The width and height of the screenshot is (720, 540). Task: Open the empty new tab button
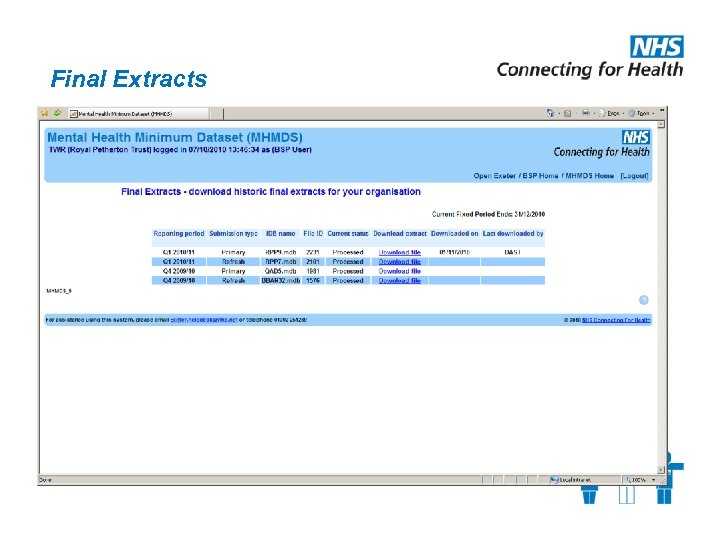216,113
